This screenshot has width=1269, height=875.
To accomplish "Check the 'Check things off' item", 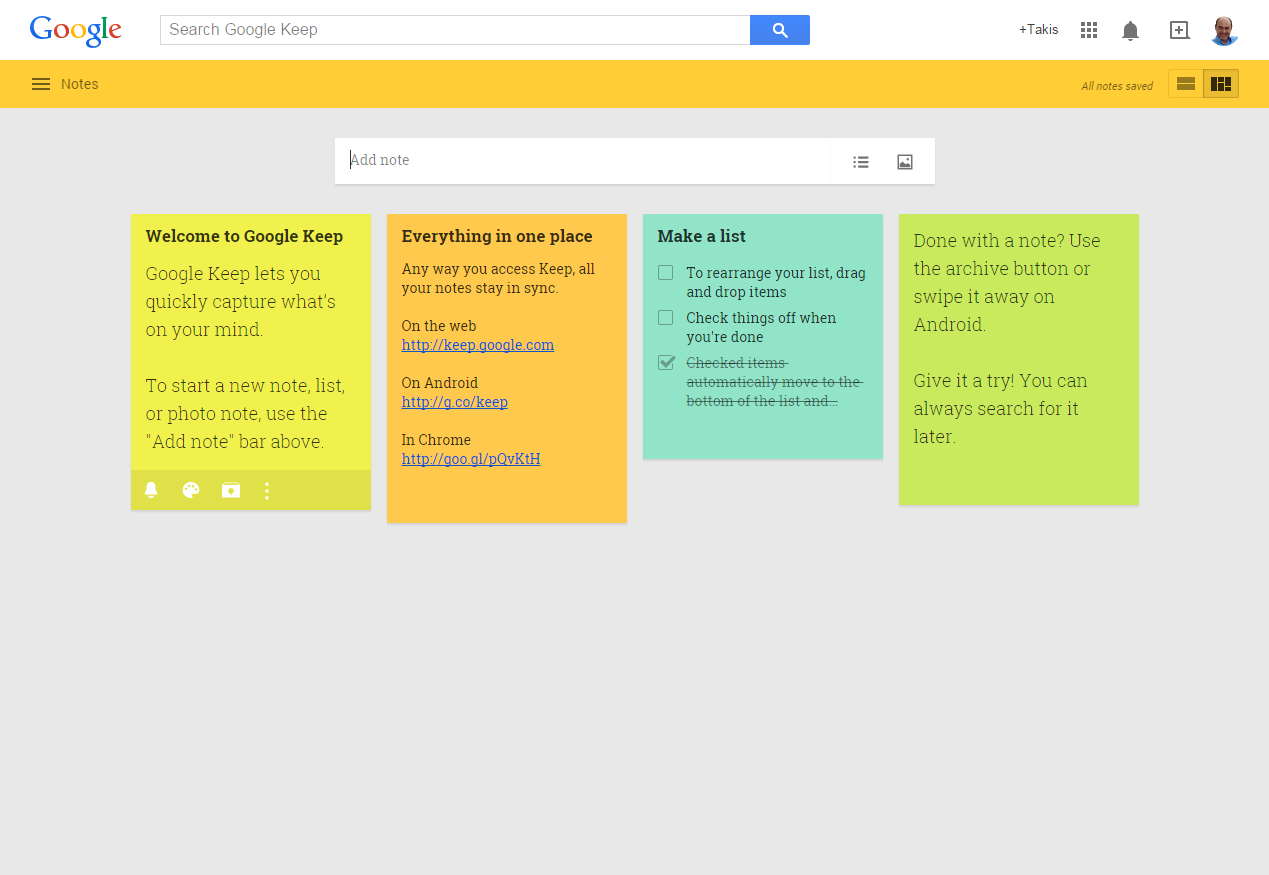I will pos(666,318).
